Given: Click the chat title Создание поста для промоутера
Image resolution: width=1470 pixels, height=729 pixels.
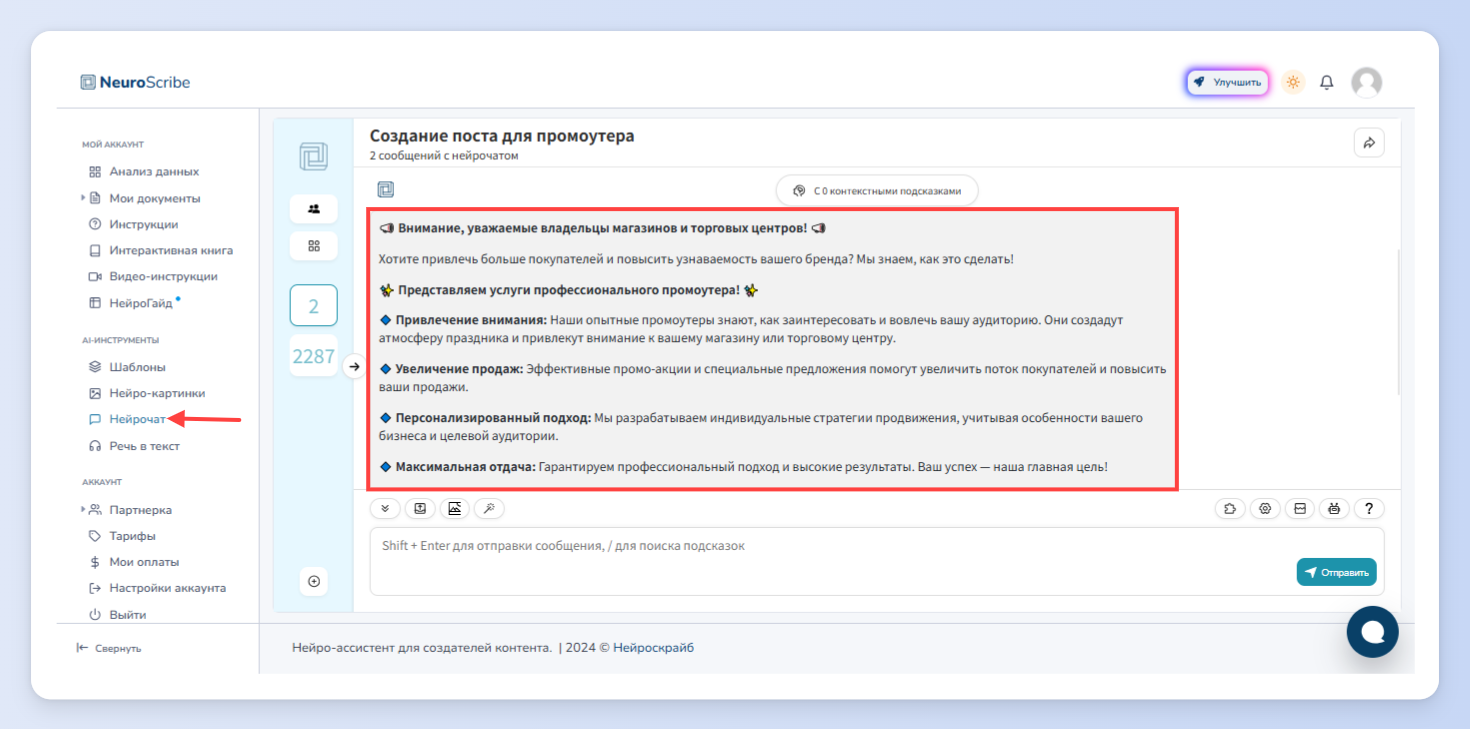Looking at the screenshot, I should pyautogui.click(x=502, y=136).
